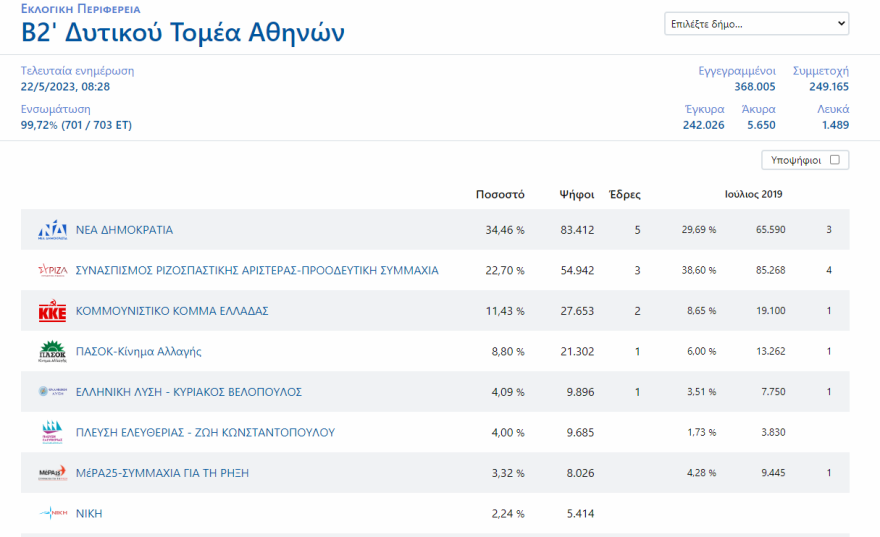The height and width of the screenshot is (537, 880).
Task: Click the Ελληνική Λύση party logo
Action: click(52, 392)
